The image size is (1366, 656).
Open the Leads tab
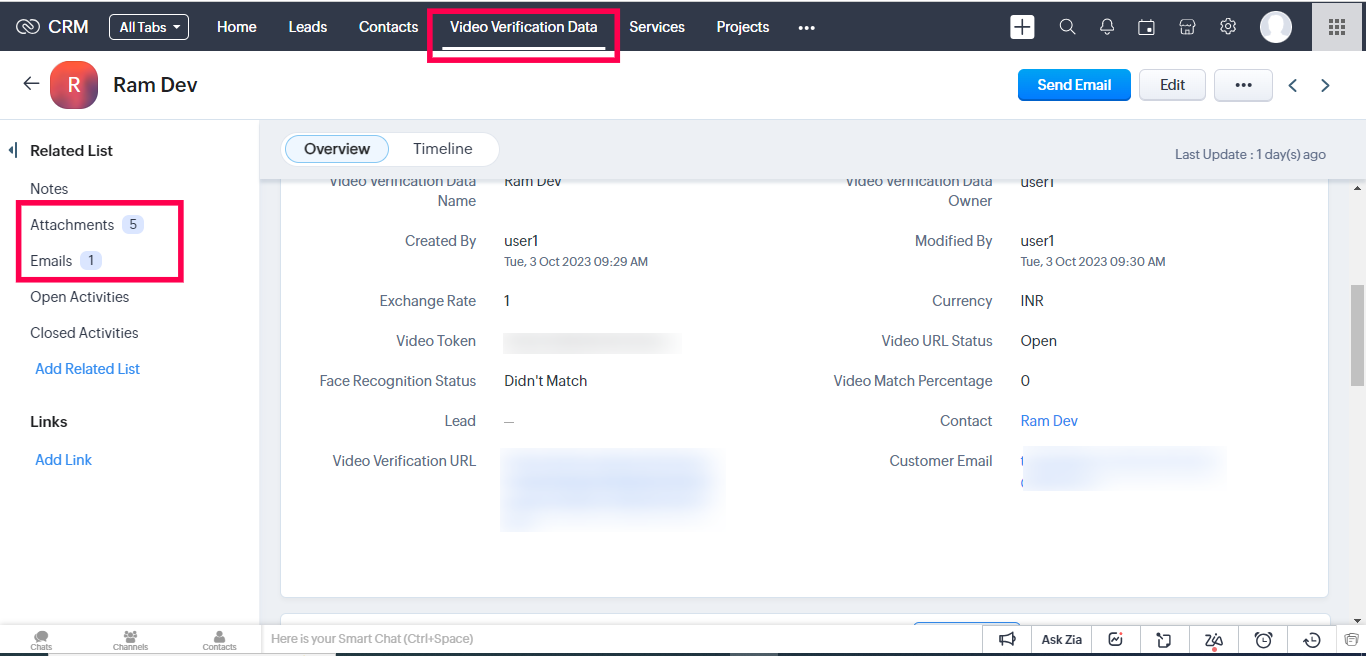pos(307,27)
